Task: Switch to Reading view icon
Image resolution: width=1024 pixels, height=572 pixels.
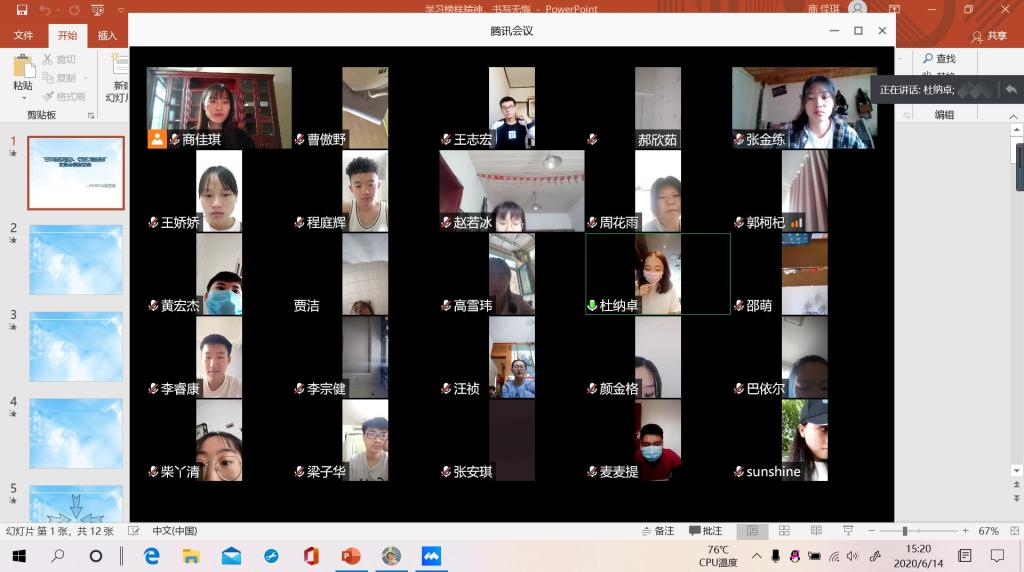Action: [x=816, y=531]
